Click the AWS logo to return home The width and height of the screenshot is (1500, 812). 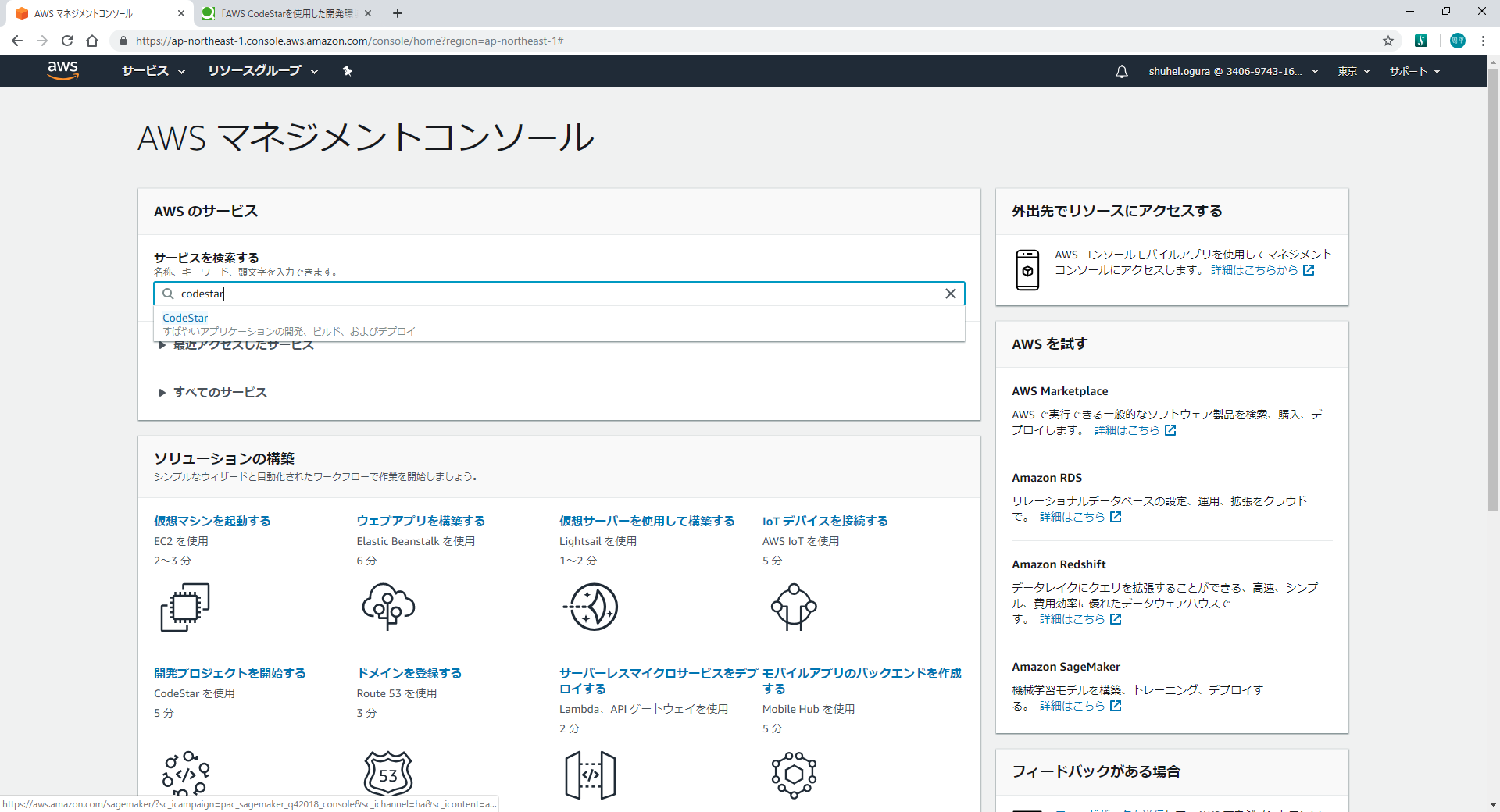tap(62, 71)
